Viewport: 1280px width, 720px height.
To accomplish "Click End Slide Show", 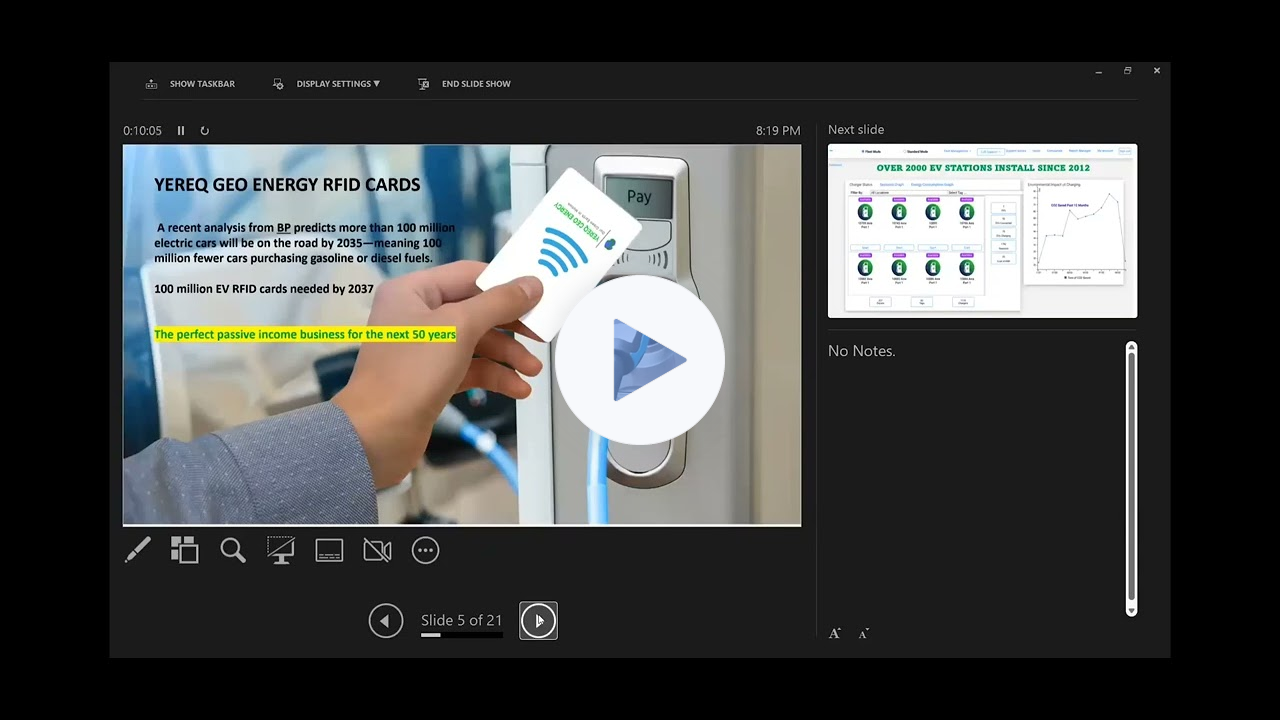I will click(465, 84).
